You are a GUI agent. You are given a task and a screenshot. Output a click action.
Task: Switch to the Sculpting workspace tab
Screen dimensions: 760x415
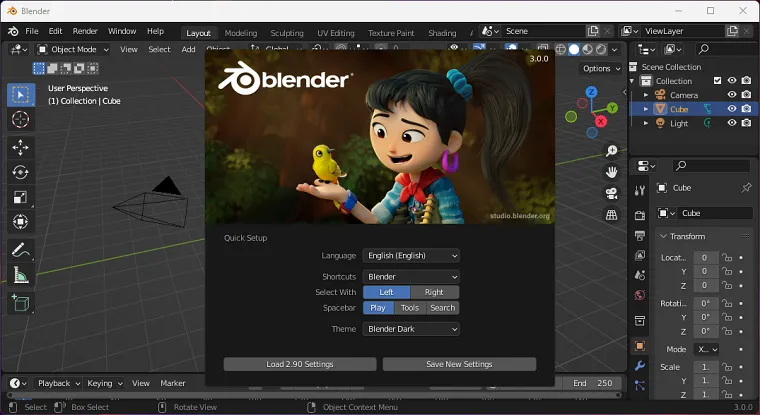(287, 33)
